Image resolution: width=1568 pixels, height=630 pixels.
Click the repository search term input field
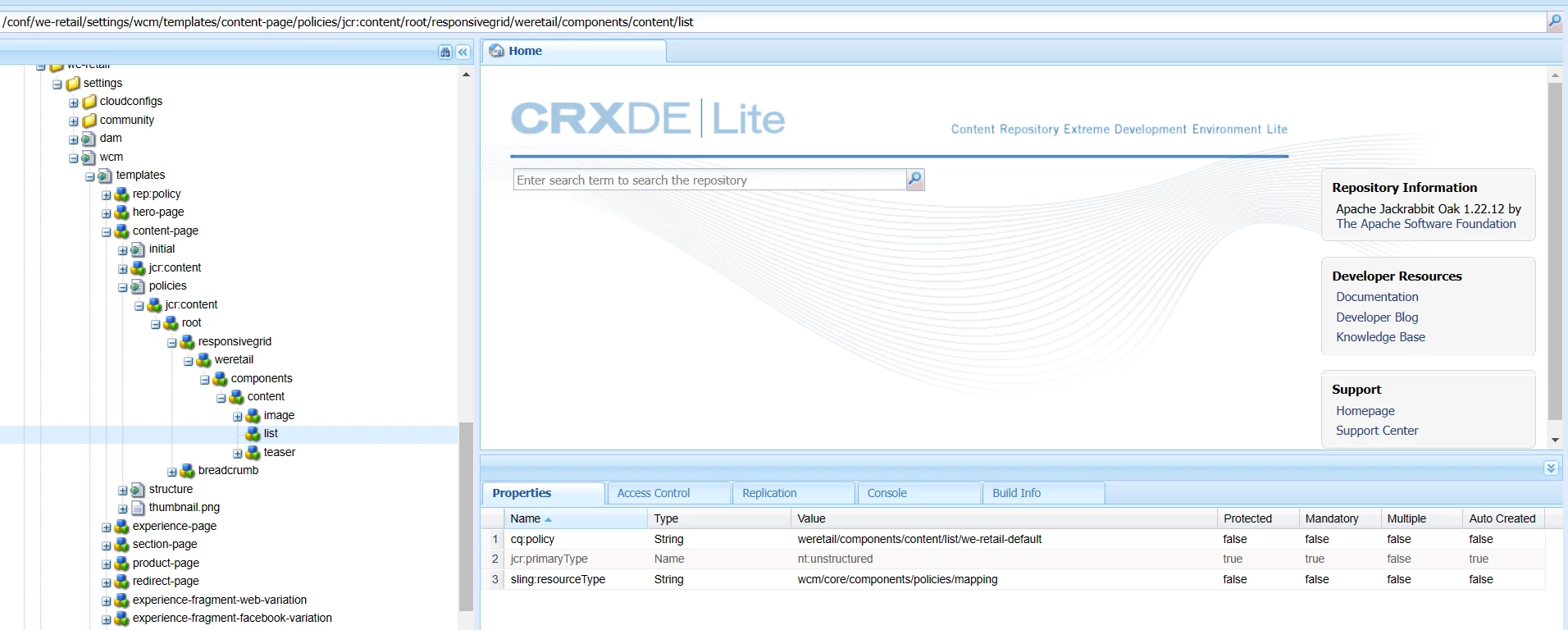click(709, 180)
